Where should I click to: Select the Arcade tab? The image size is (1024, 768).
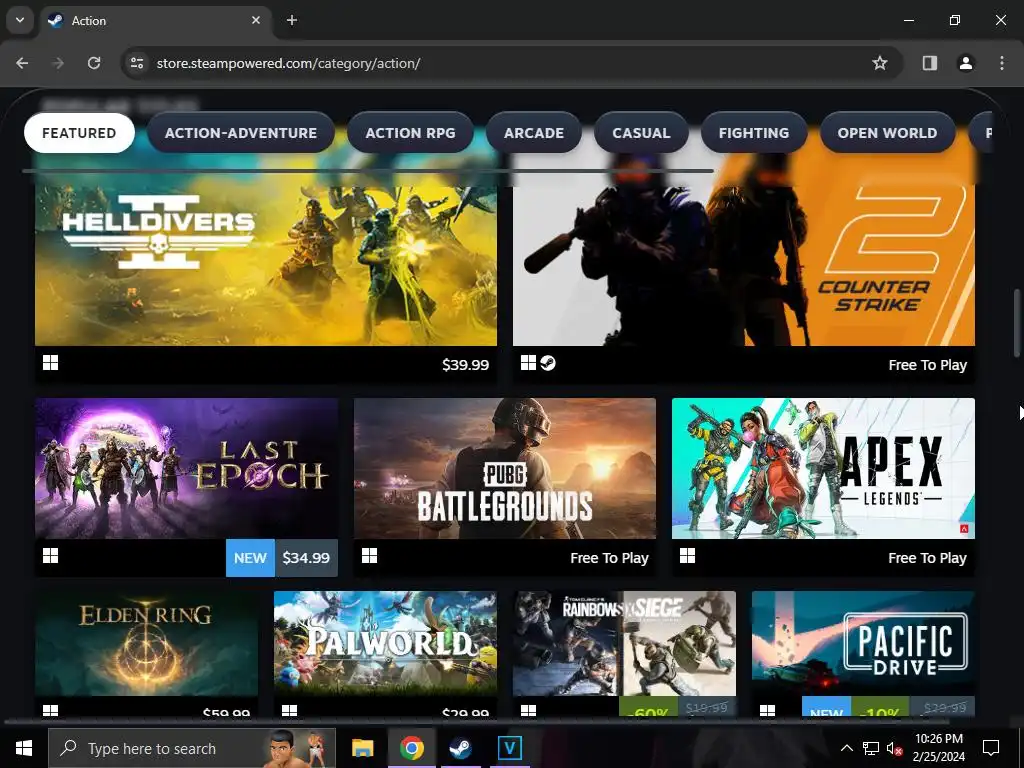[534, 133]
